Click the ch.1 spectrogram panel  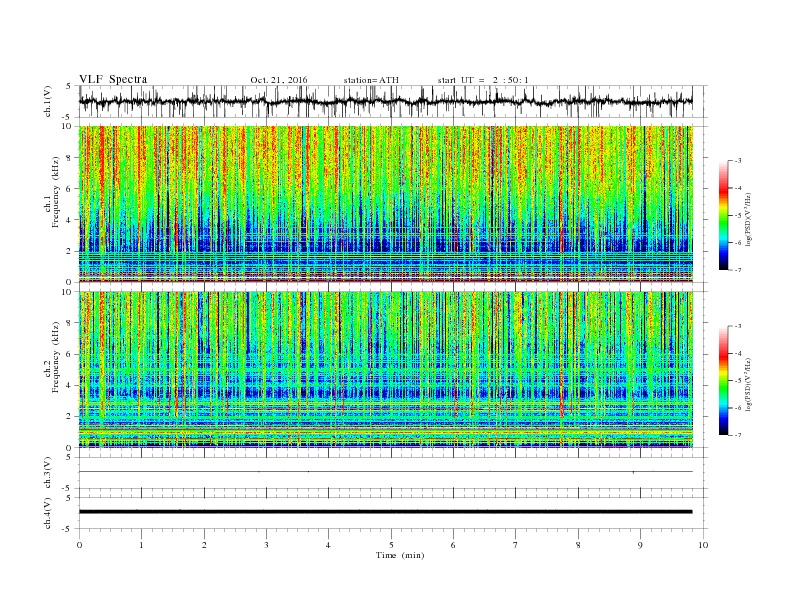coord(385,204)
